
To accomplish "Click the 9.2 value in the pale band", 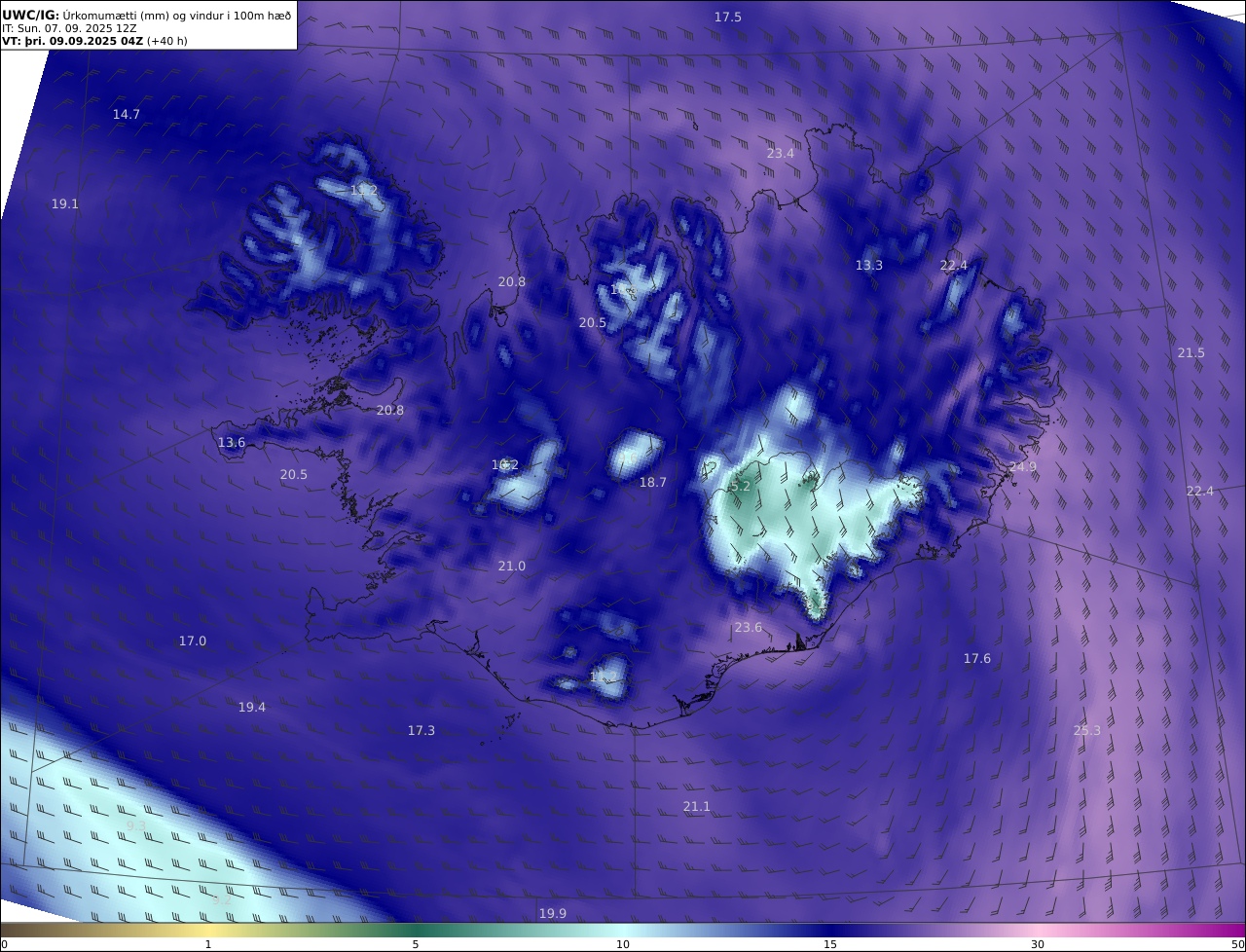I will pos(222,900).
